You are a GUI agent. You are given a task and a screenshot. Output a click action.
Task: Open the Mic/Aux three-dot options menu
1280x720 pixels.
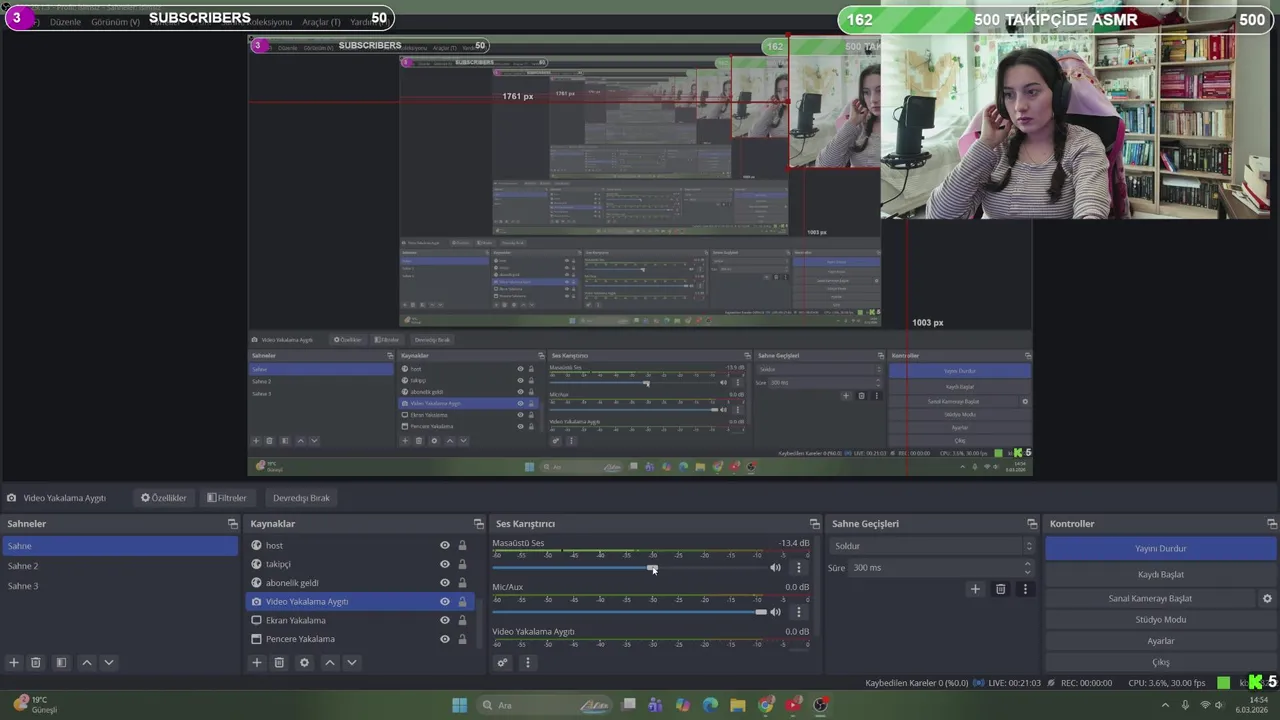pos(798,612)
